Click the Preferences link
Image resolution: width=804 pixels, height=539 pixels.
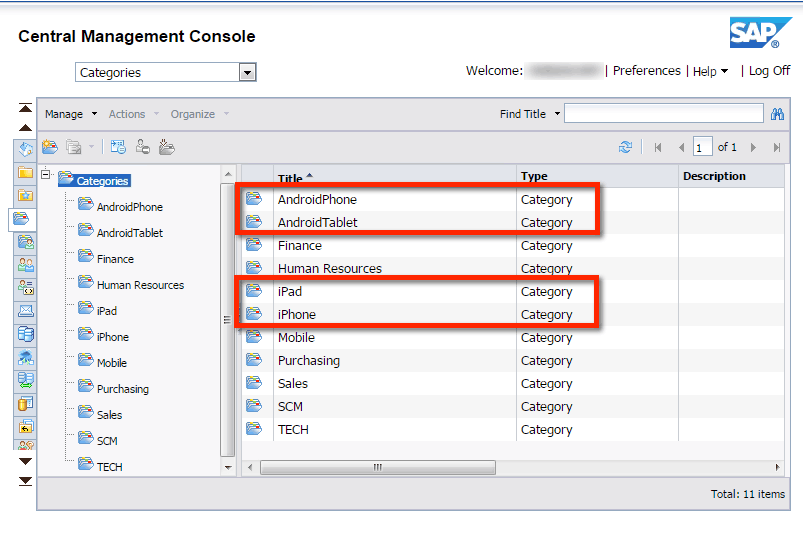click(646, 71)
